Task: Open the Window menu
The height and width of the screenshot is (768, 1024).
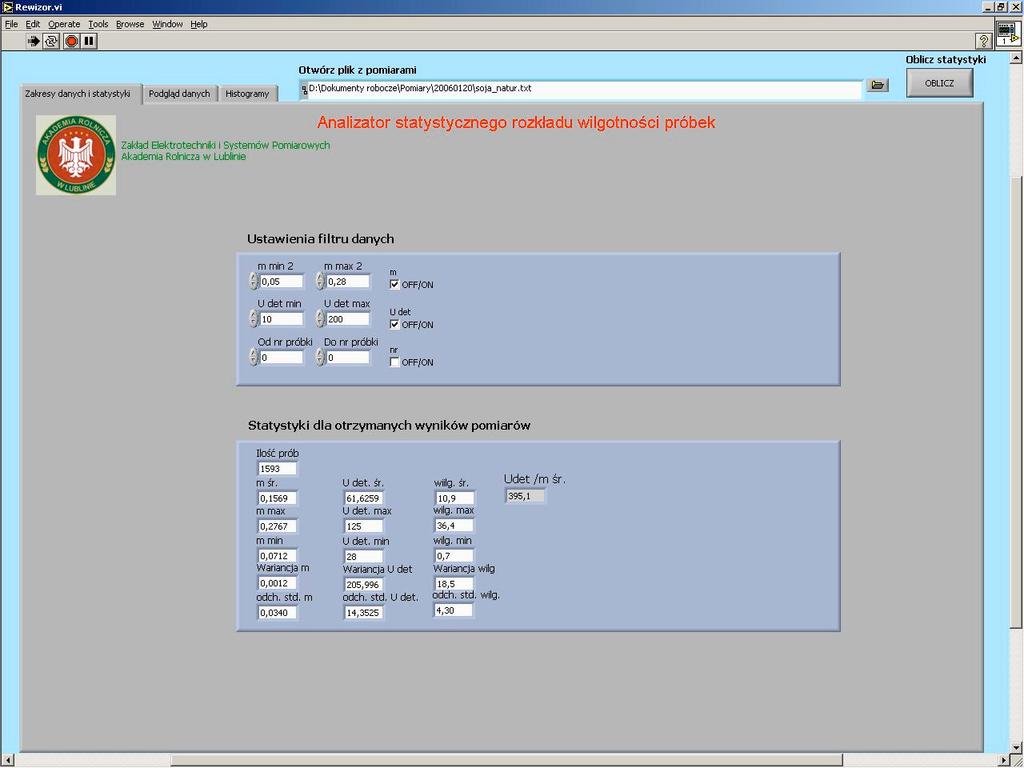Action: (167, 24)
